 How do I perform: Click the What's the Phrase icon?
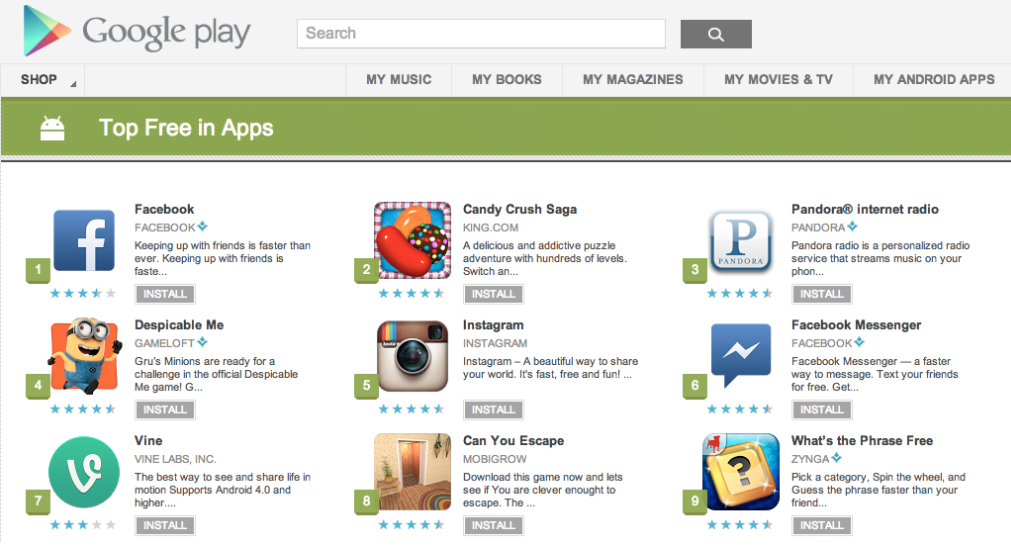click(x=740, y=473)
